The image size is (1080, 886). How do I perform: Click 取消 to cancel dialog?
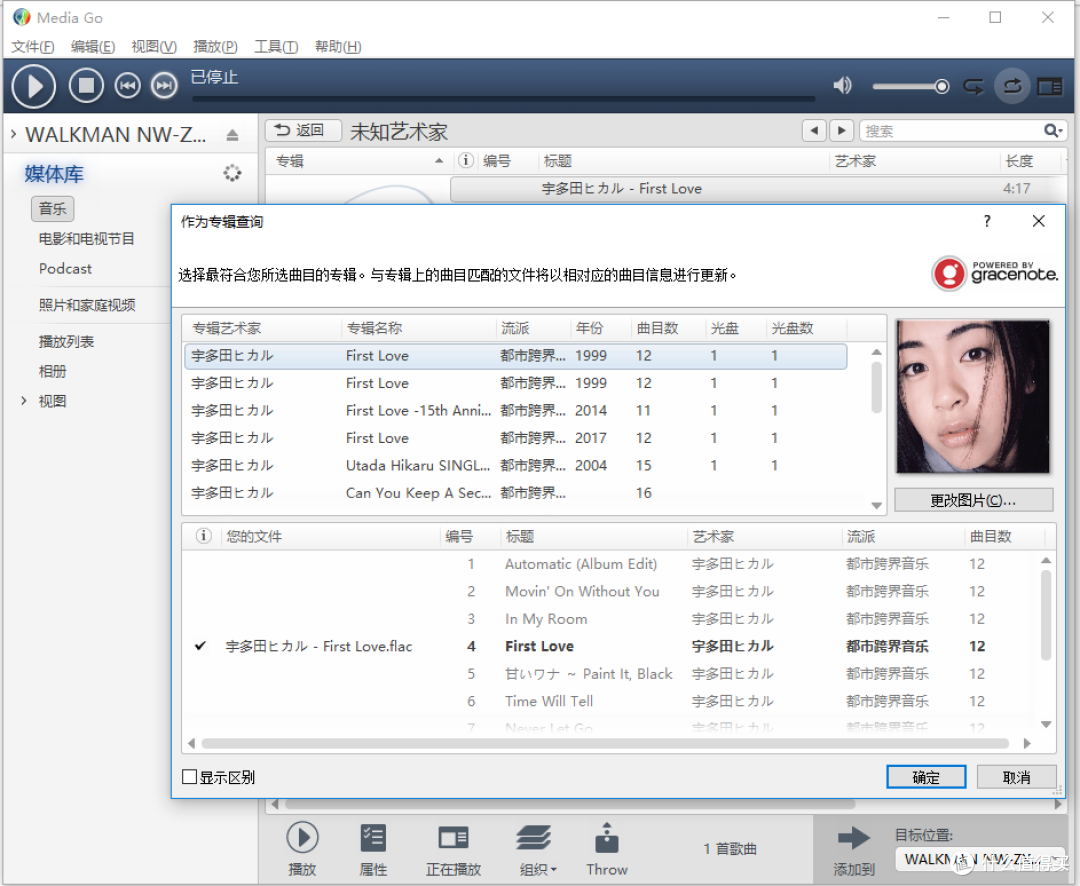(1017, 777)
